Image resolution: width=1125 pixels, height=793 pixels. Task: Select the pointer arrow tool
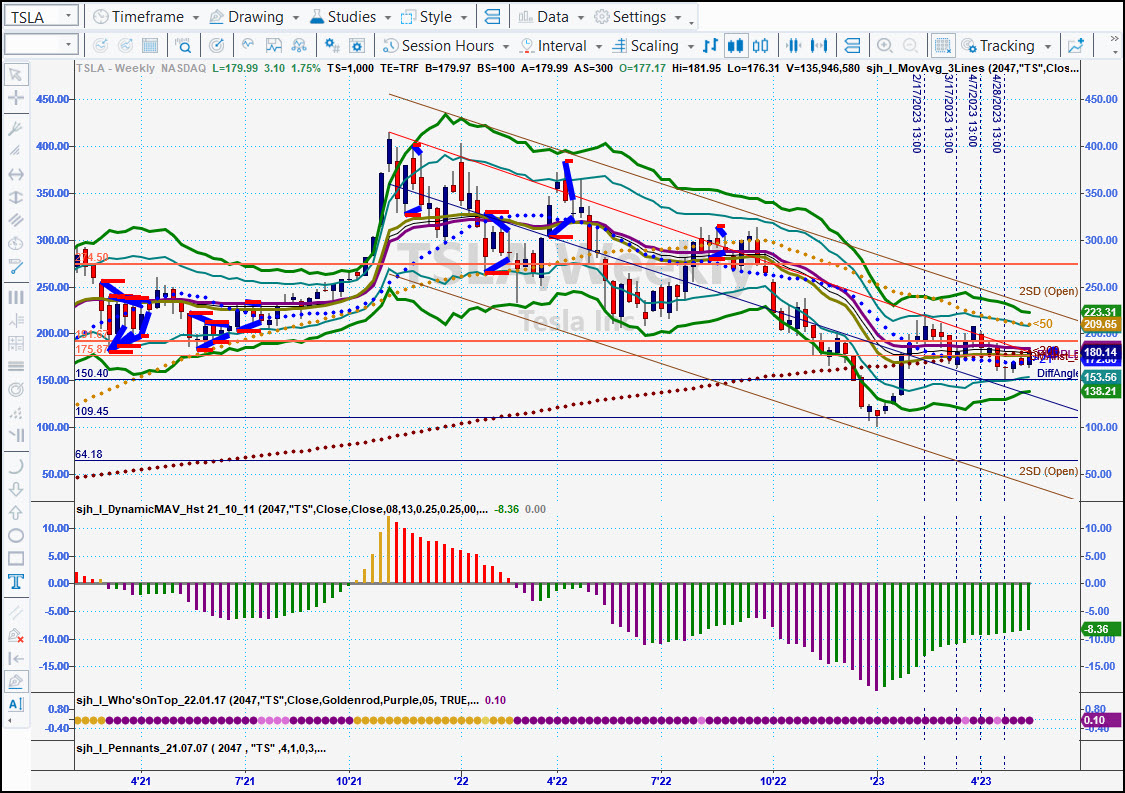[15, 75]
